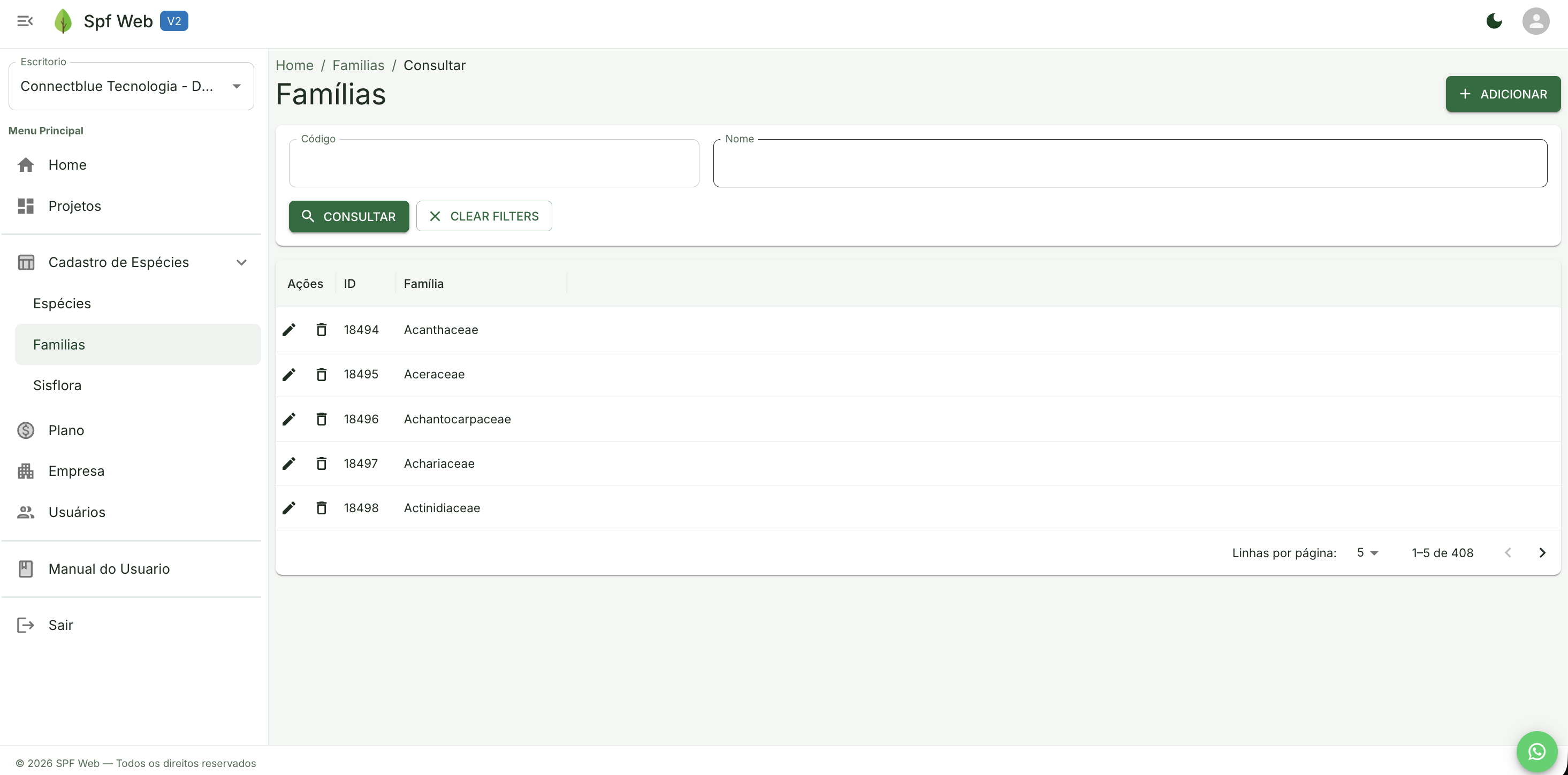
Task: Click the Home breadcrumb link
Action: pyautogui.click(x=295, y=65)
